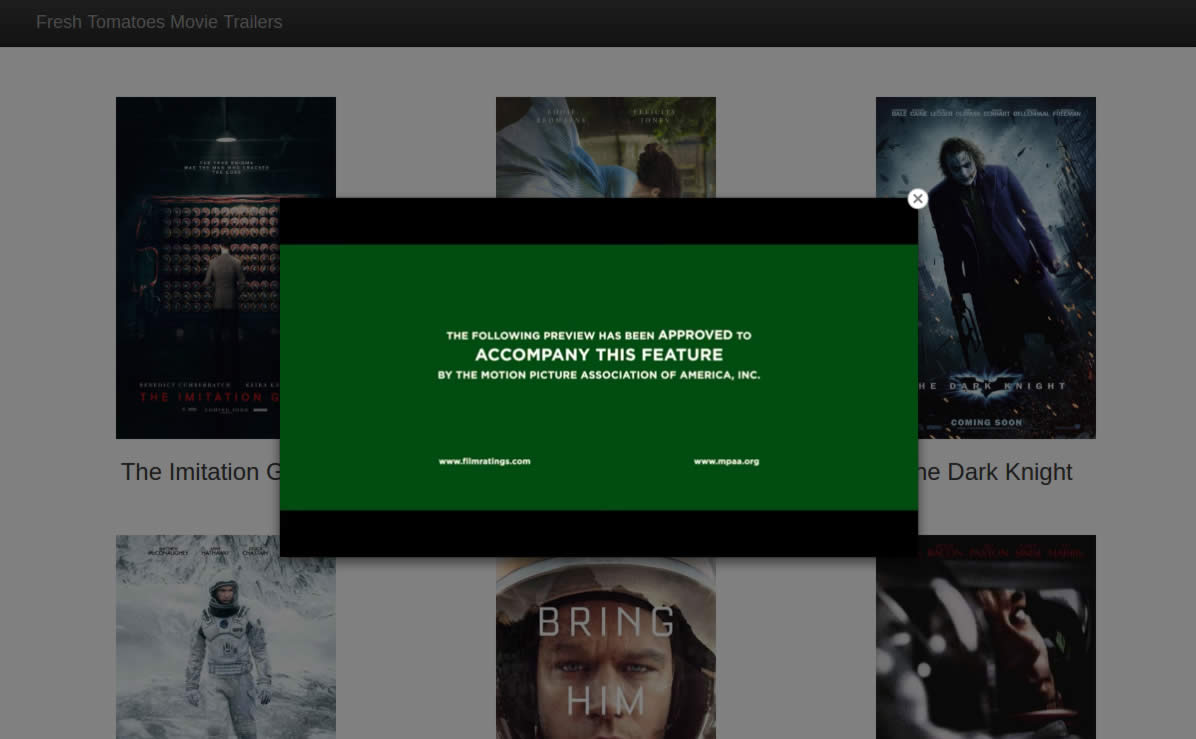
Task: Select The Martian 'Bring Him' poster
Action: [x=606, y=648]
